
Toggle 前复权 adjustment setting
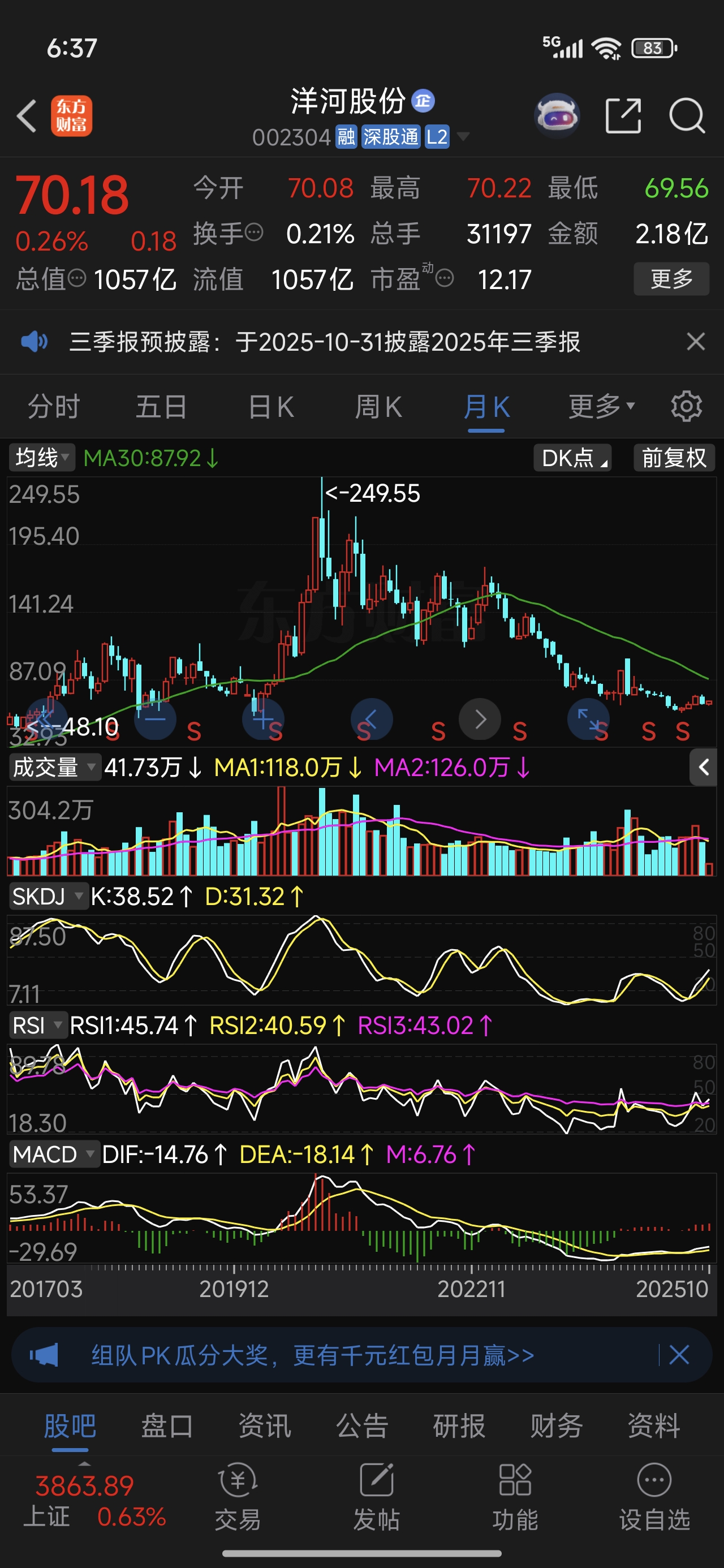[x=674, y=458]
